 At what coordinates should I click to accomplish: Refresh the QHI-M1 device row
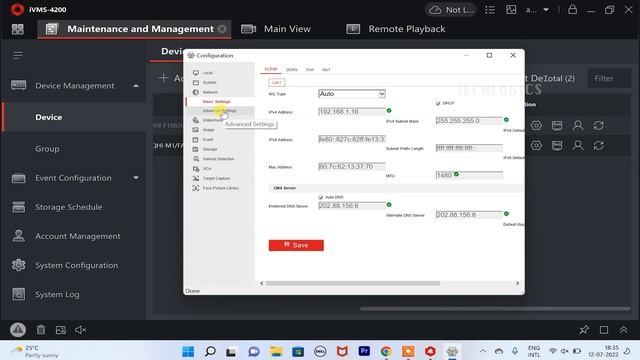point(598,145)
